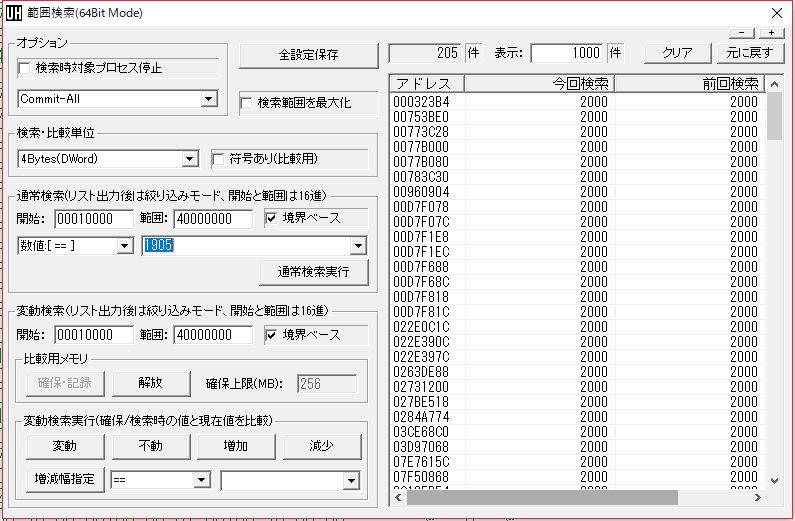This screenshot has height=521, width=795.
Task: Click the アドレス column header
Action: tap(427, 84)
